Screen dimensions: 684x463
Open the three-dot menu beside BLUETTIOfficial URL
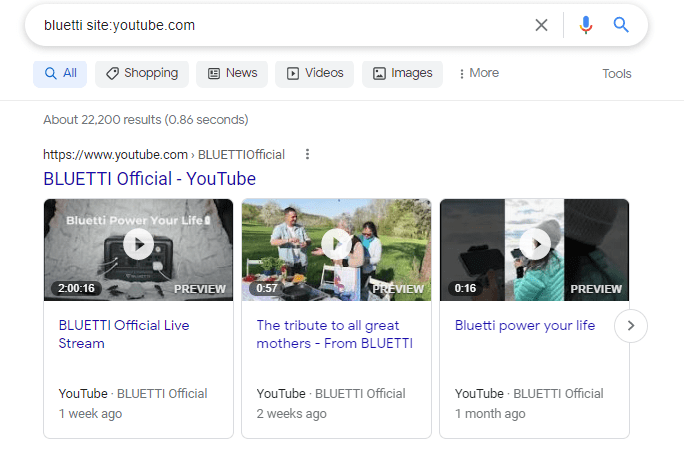click(308, 154)
